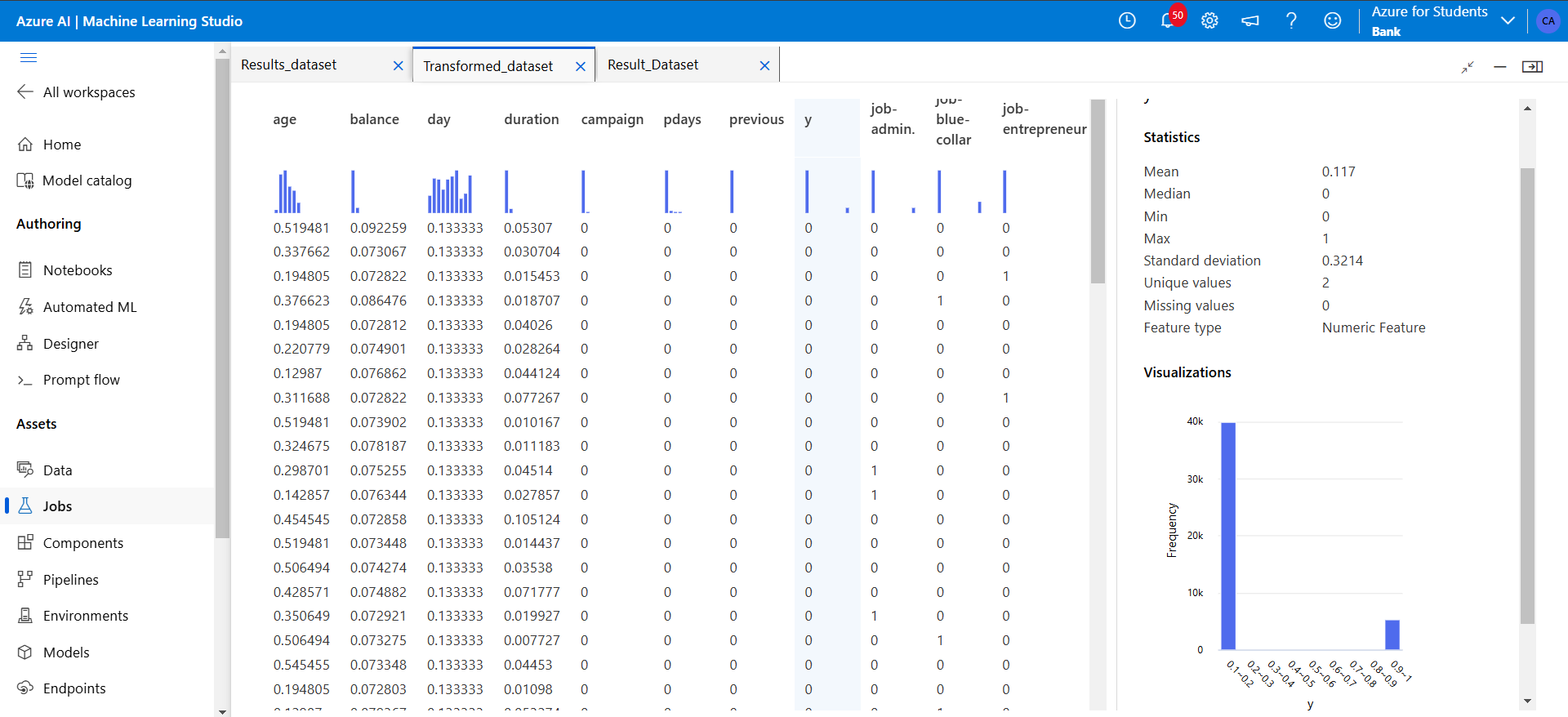Image resolution: width=1568 pixels, height=717 pixels.
Task: Toggle the hamburger navigation menu
Action: (x=29, y=57)
